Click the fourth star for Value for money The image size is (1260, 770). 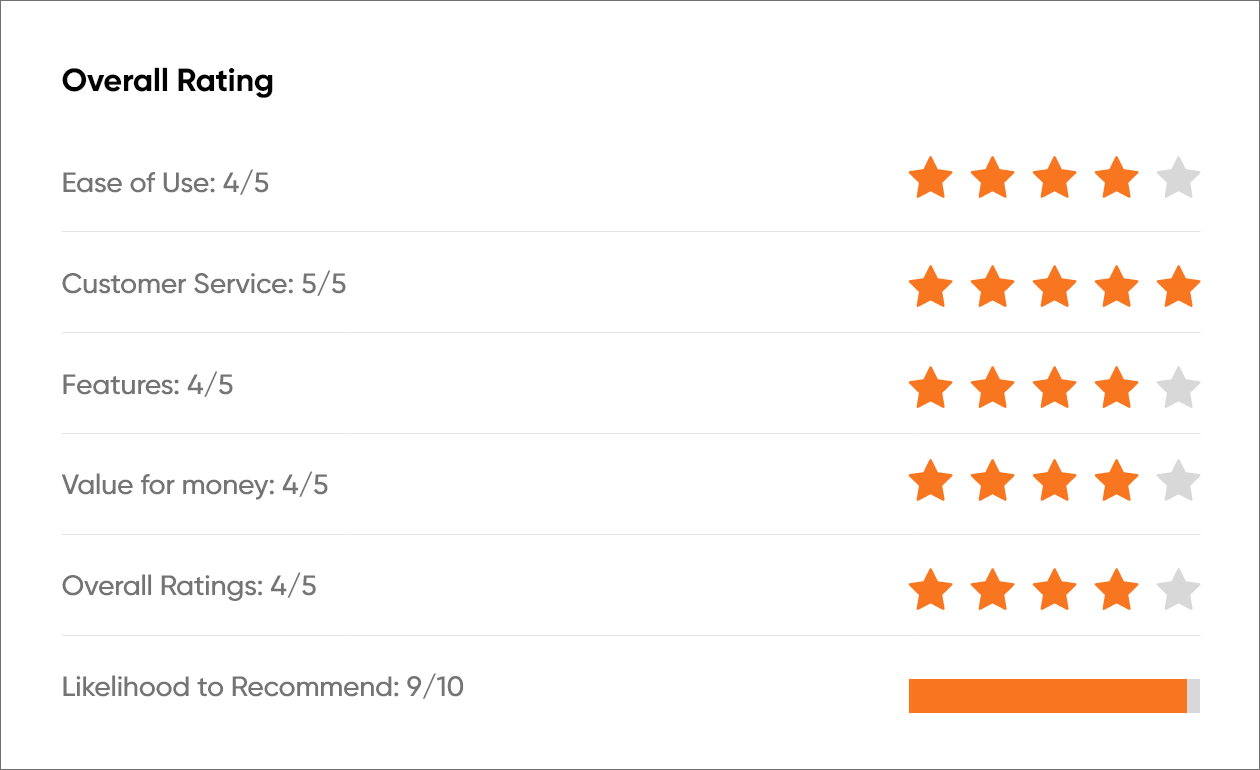click(x=1116, y=481)
